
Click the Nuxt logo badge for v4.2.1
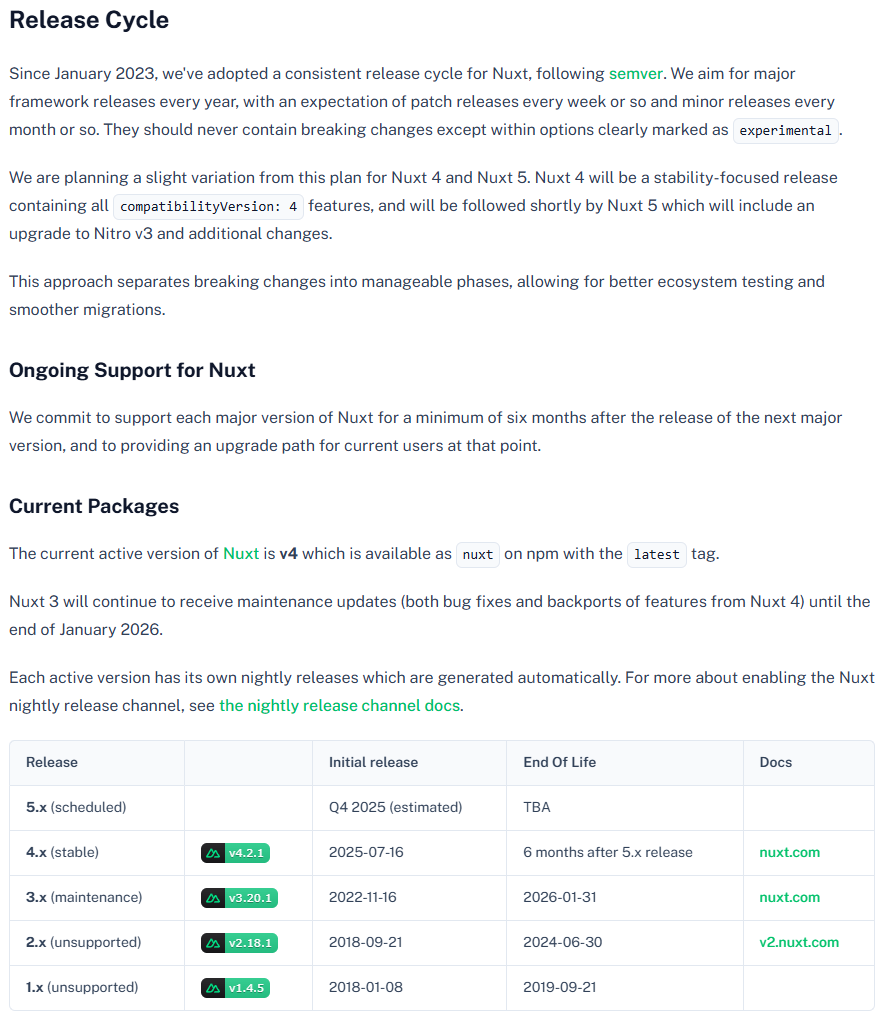(x=235, y=853)
